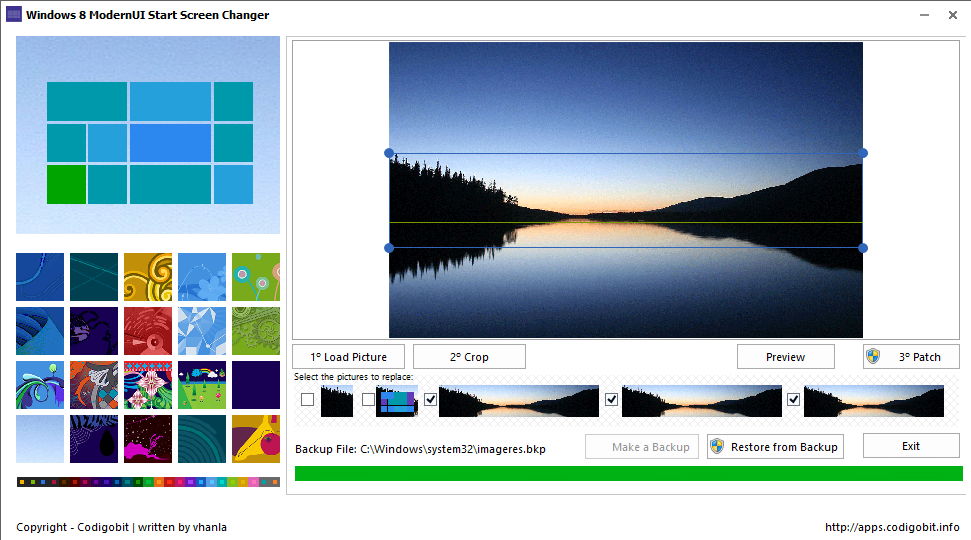Click the app icon in the title bar
The width and height of the screenshot is (971, 540).
[x=14, y=14]
